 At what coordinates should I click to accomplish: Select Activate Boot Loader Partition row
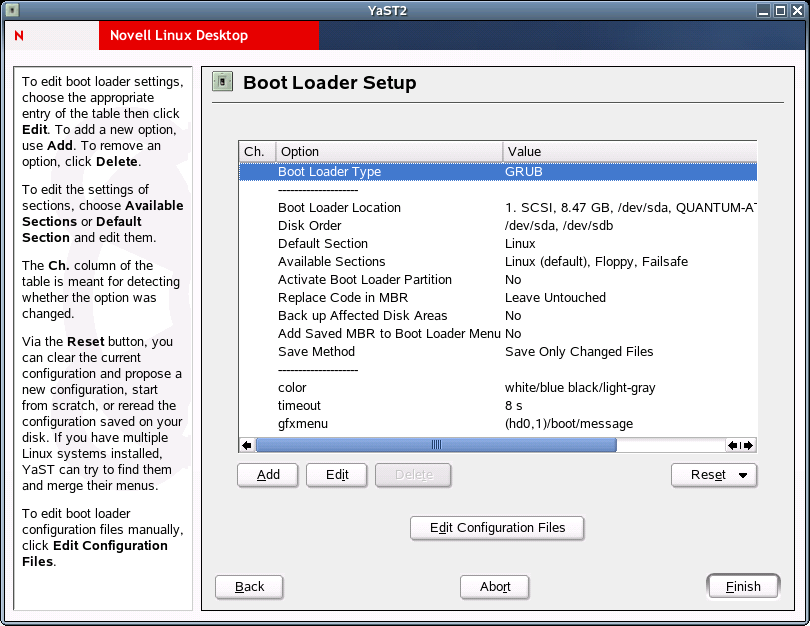pyautogui.click(x=498, y=280)
